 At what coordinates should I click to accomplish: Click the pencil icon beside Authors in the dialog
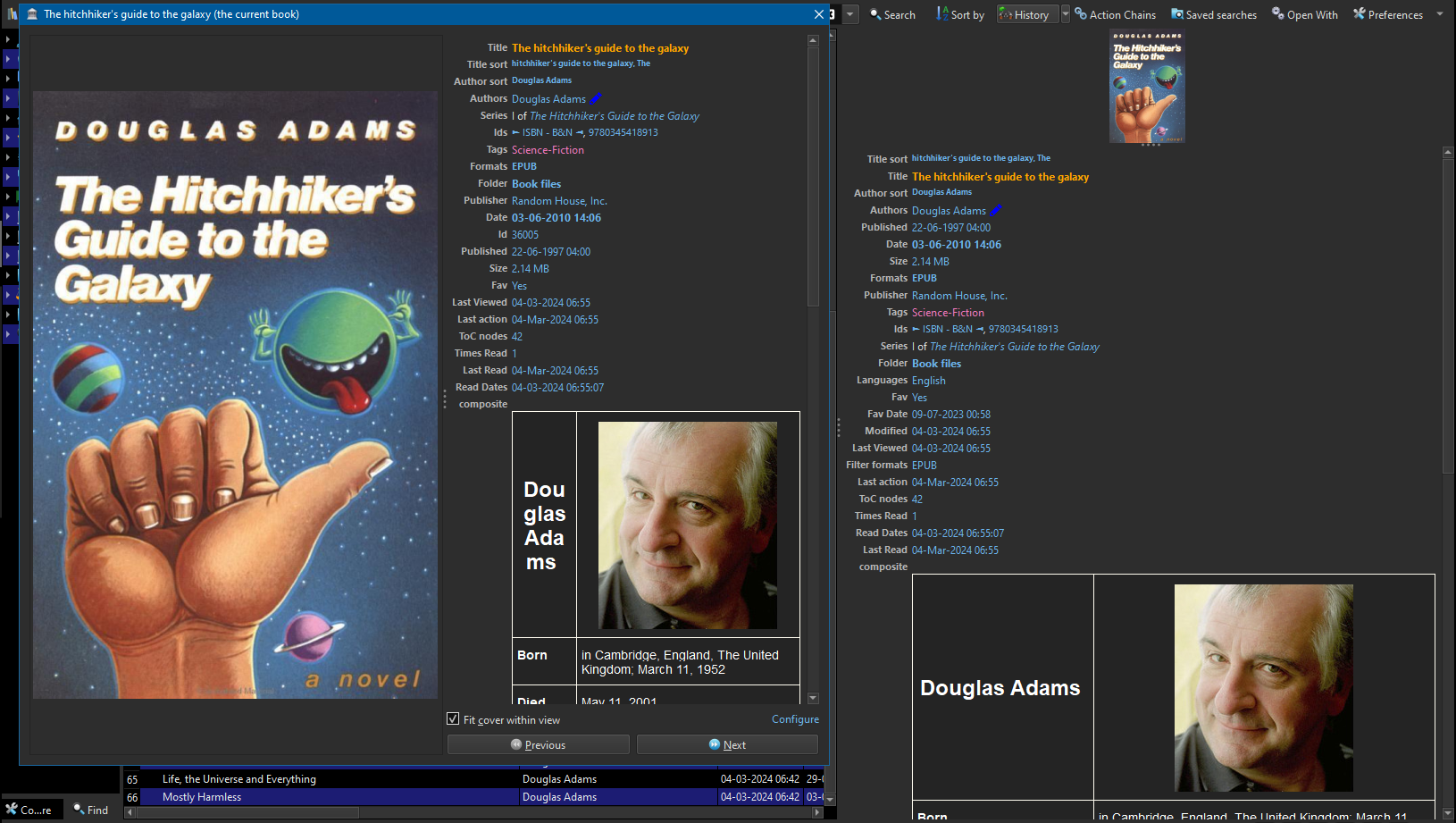(595, 99)
